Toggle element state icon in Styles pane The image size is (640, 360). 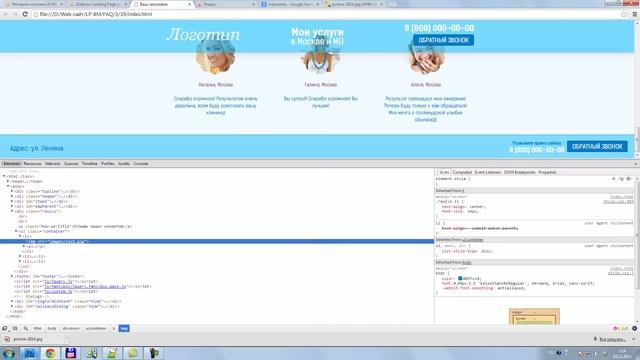[x=621, y=179]
